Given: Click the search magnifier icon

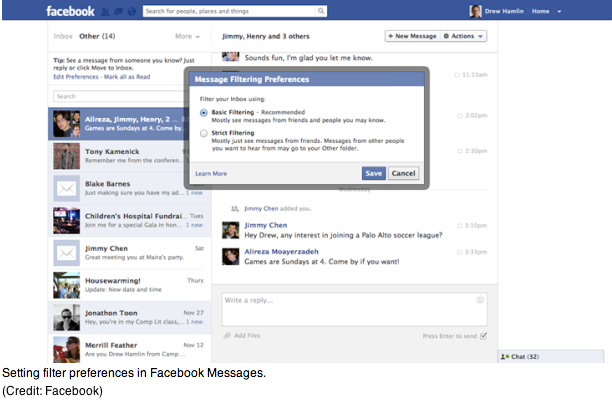Looking at the screenshot, I should coord(321,11).
